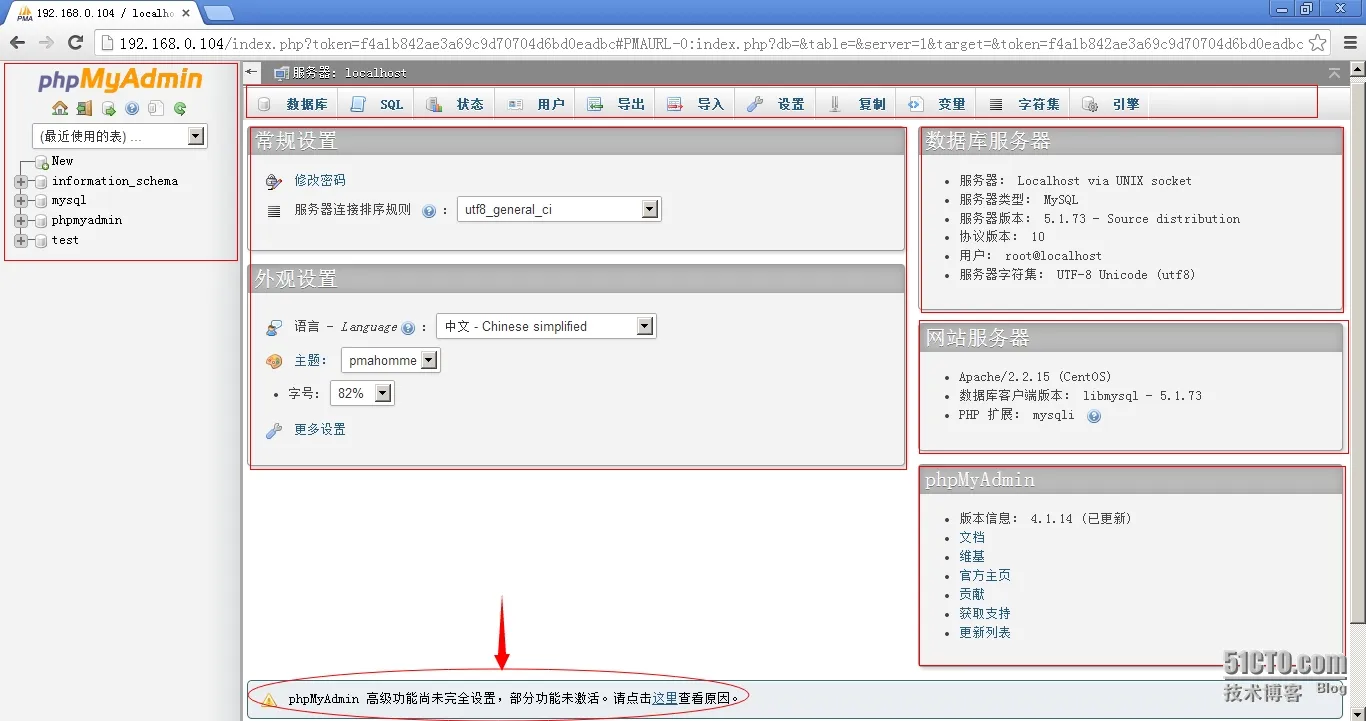1366x721 pixels.
Task: Open the 更新列表 link
Action: click(x=985, y=633)
